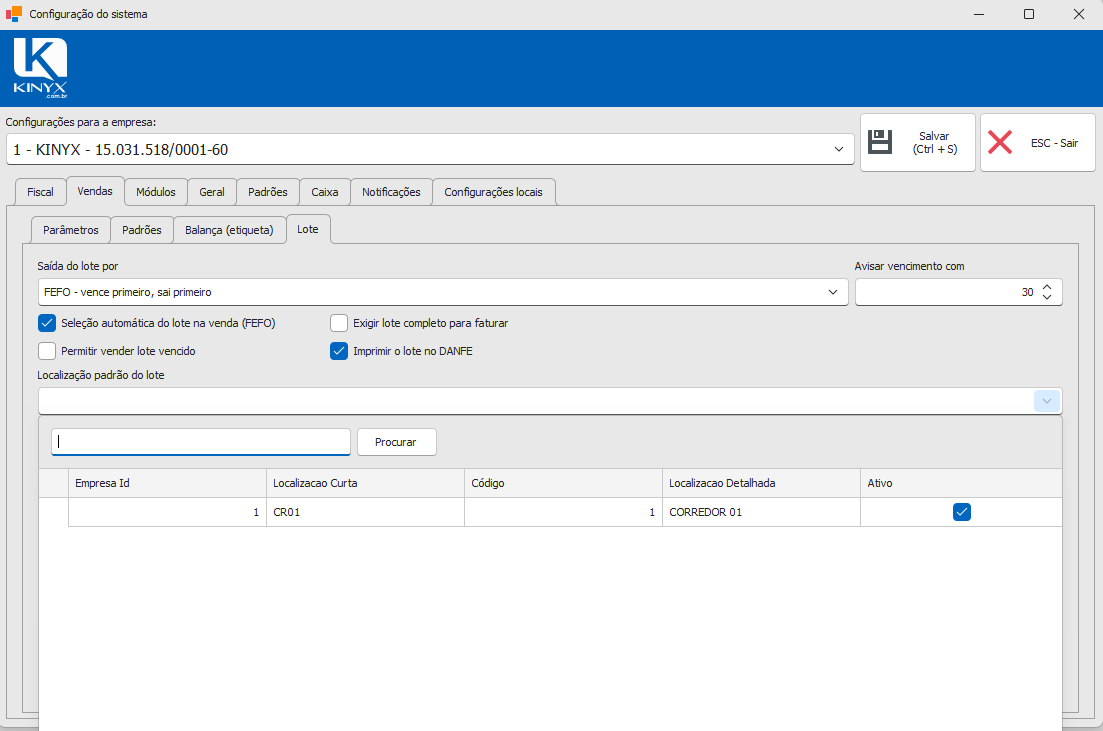Screen dimensions: 1103x731
Task: Open the Caixa tab
Action: [325, 192]
